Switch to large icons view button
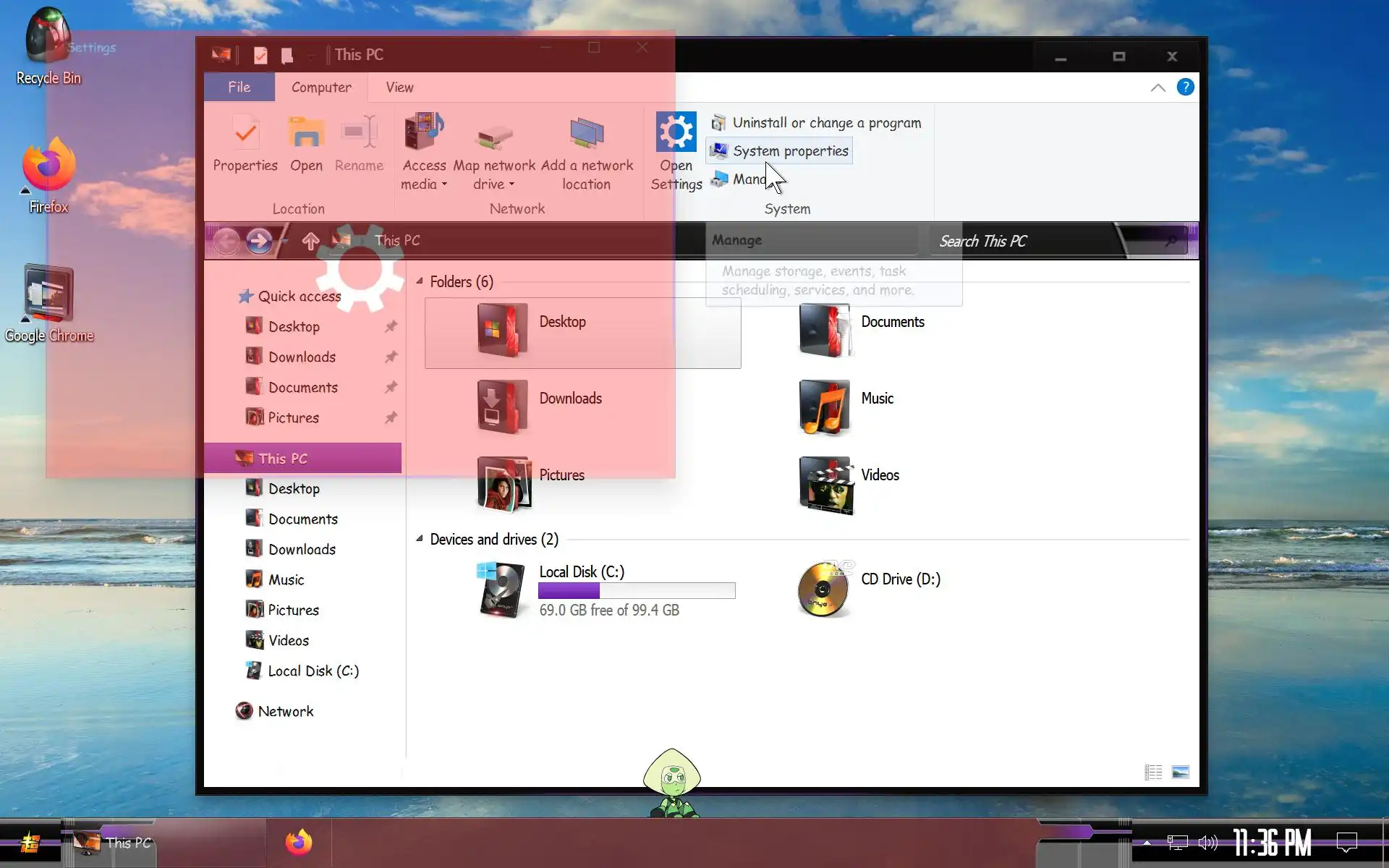This screenshot has height=868, width=1389. click(x=1180, y=772)
